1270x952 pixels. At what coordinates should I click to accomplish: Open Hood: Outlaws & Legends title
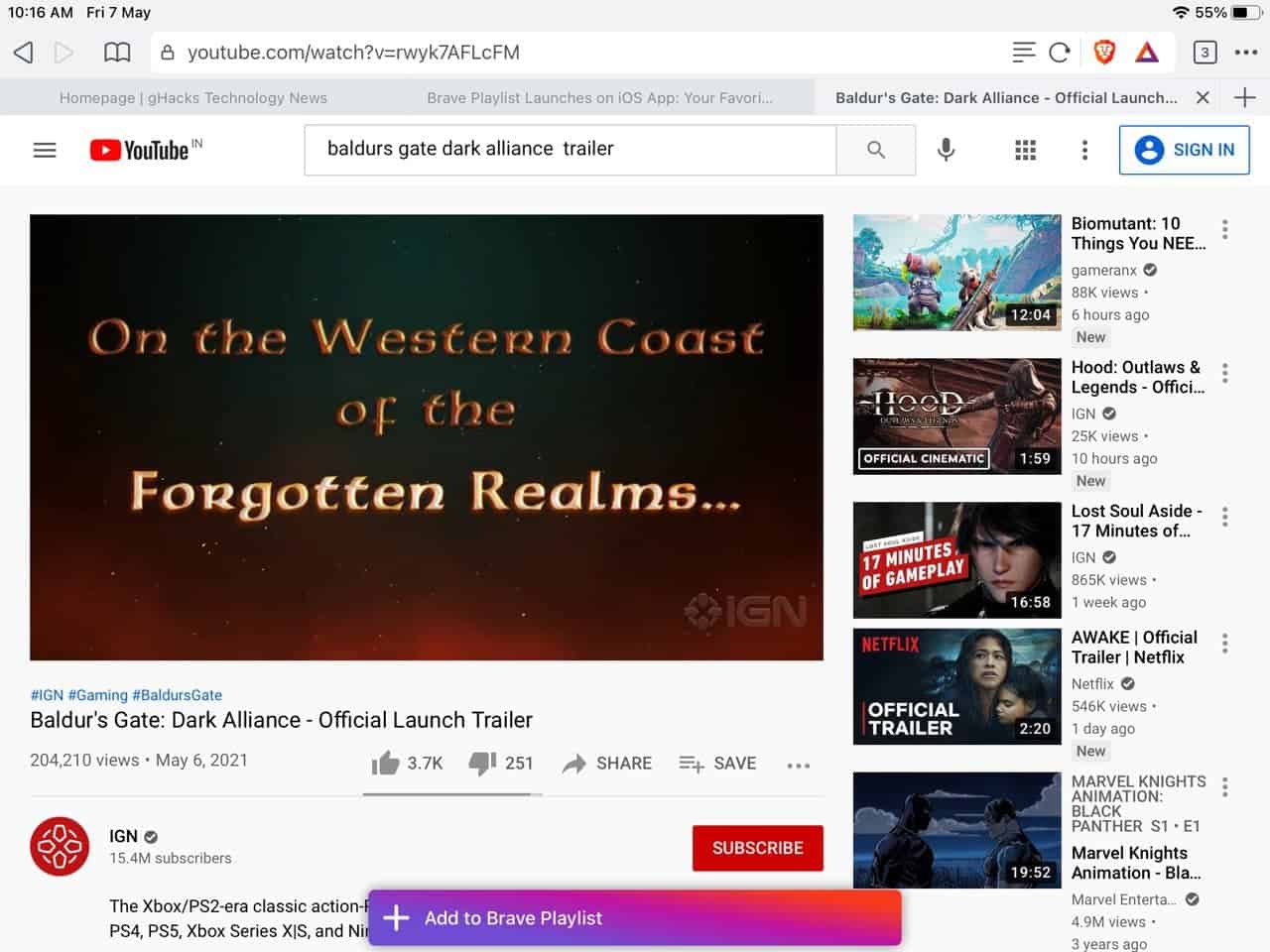point(1138,377)
